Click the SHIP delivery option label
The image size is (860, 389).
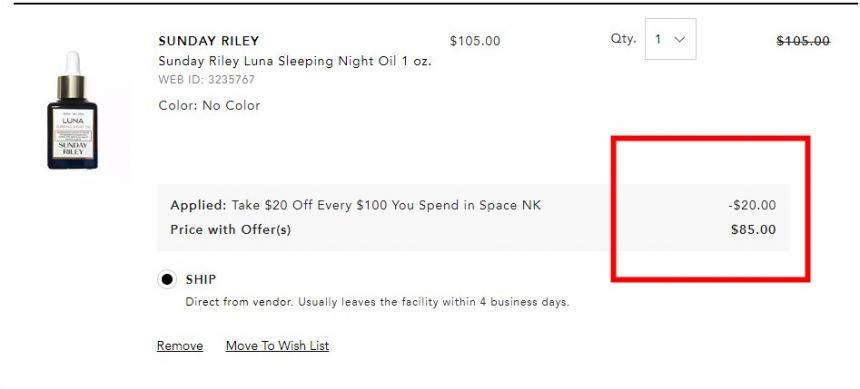coord(201,279)
